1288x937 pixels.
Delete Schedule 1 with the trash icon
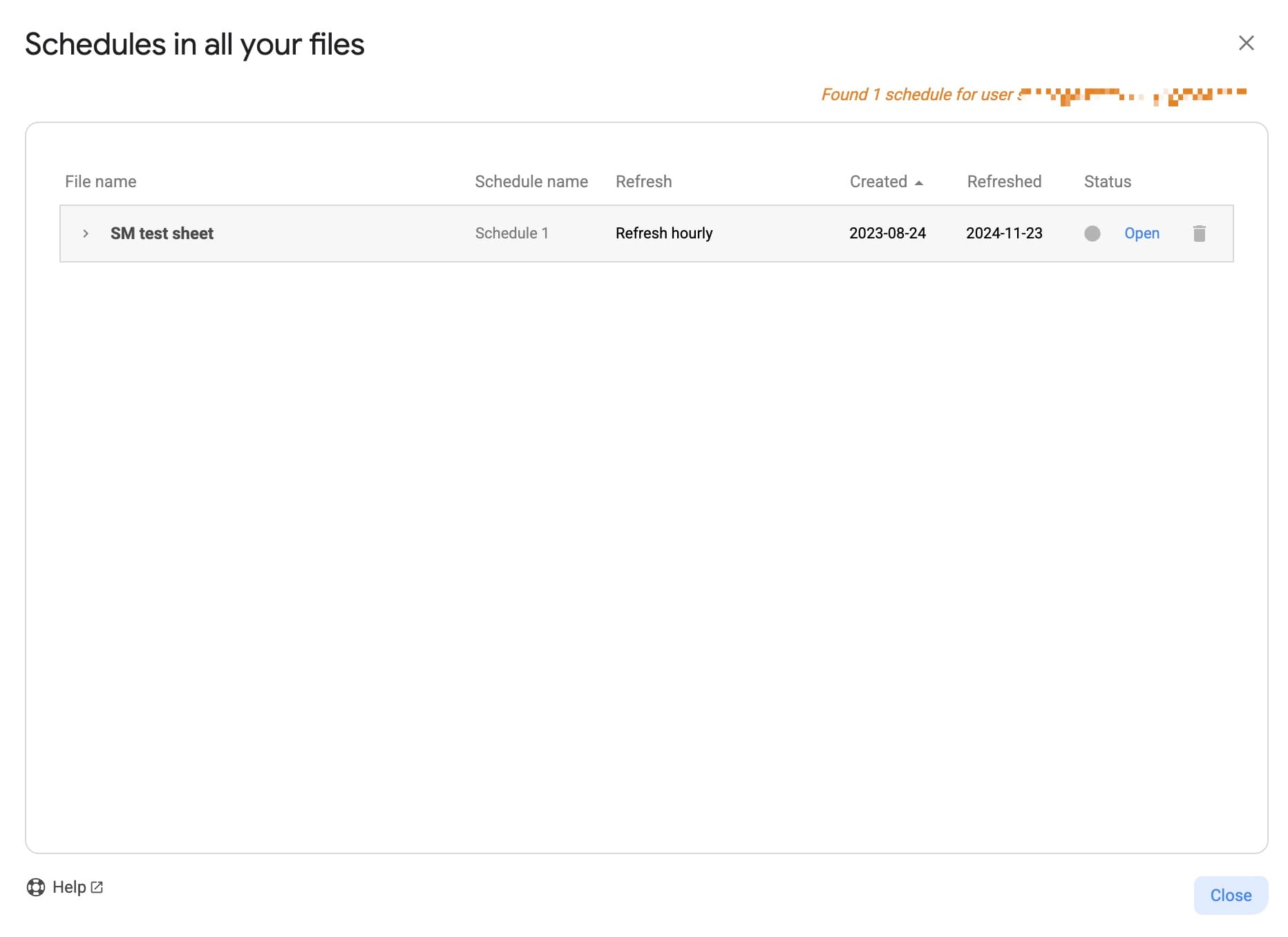[x=1199, y=234]
